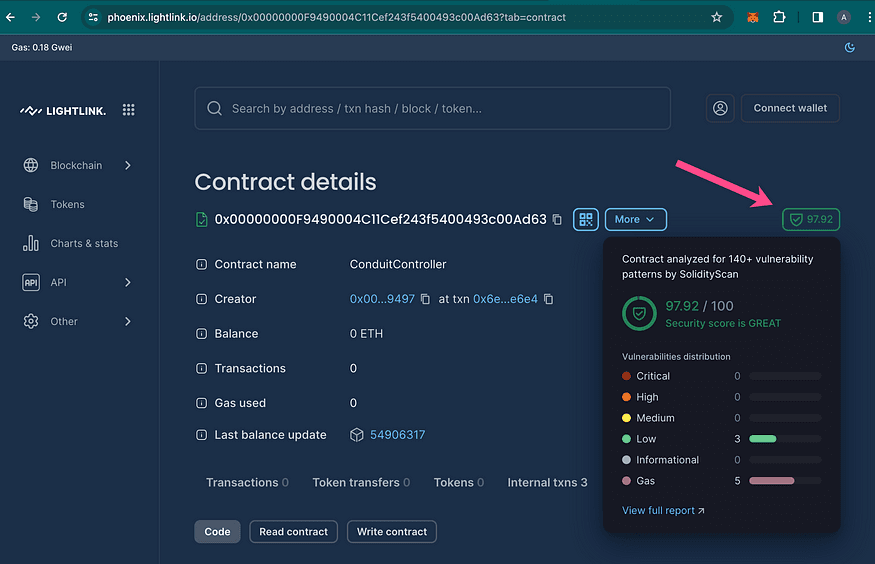Viewport: 875px width, 564px height.
Task: Click the verified contract icon beside address
Action: point(201,219)
